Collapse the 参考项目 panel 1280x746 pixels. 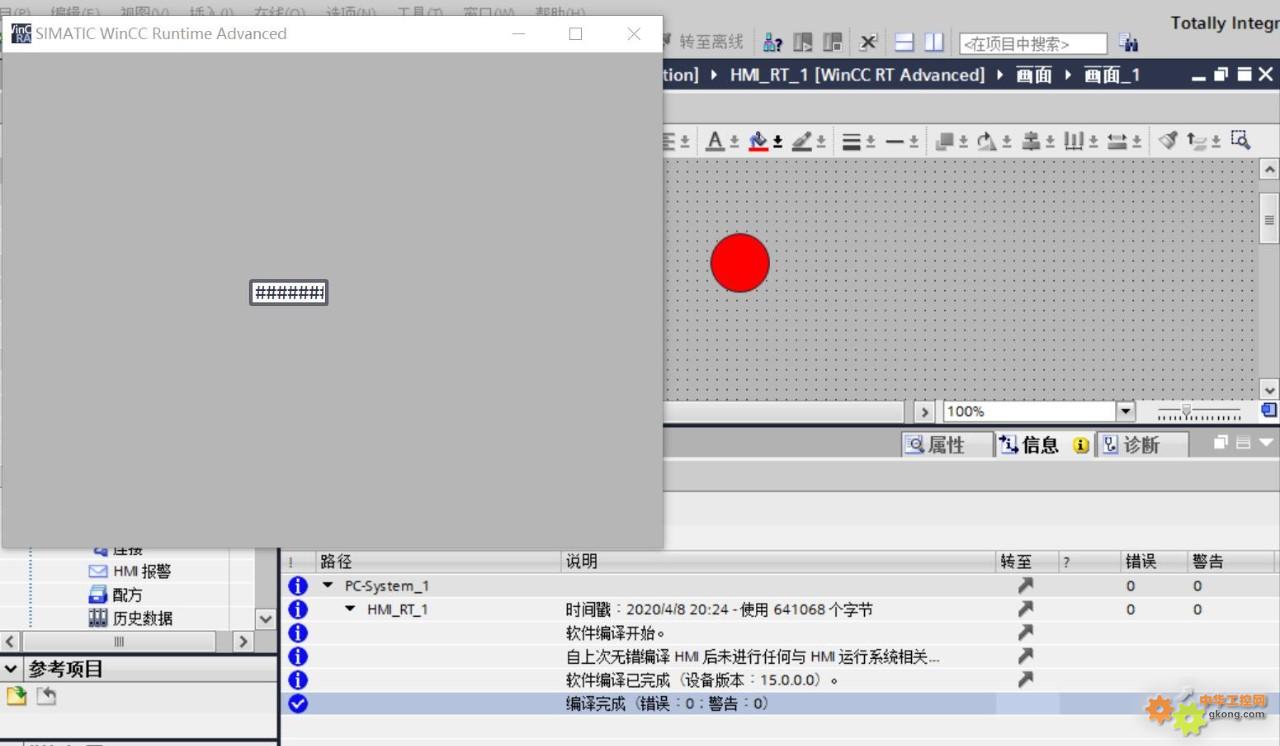[x=11, y=668]
